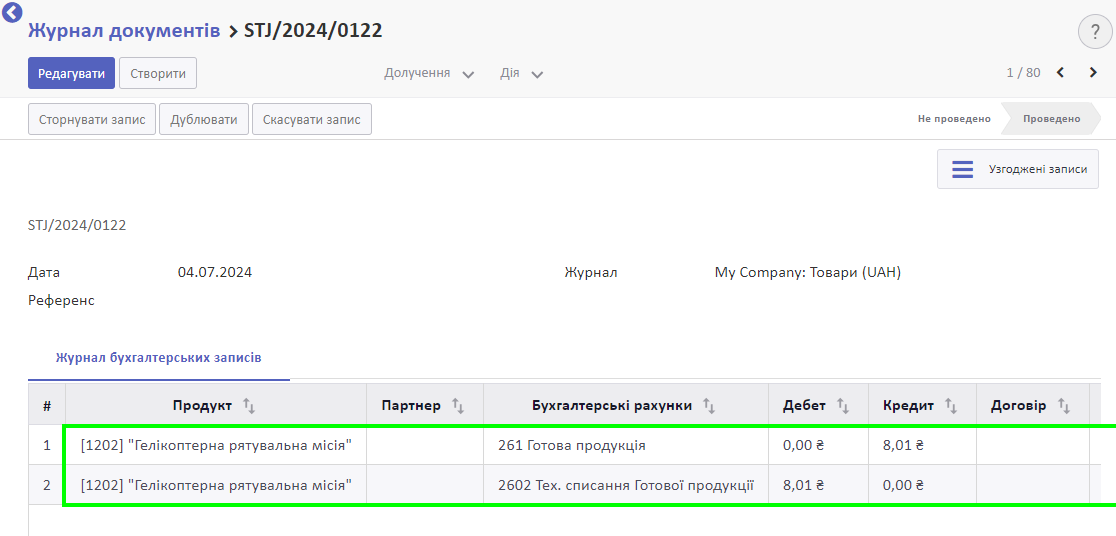The width and height of the screenshot is (1116, 536).
Task: Click the 1 / 80 pager counter
Action: 1023,73
